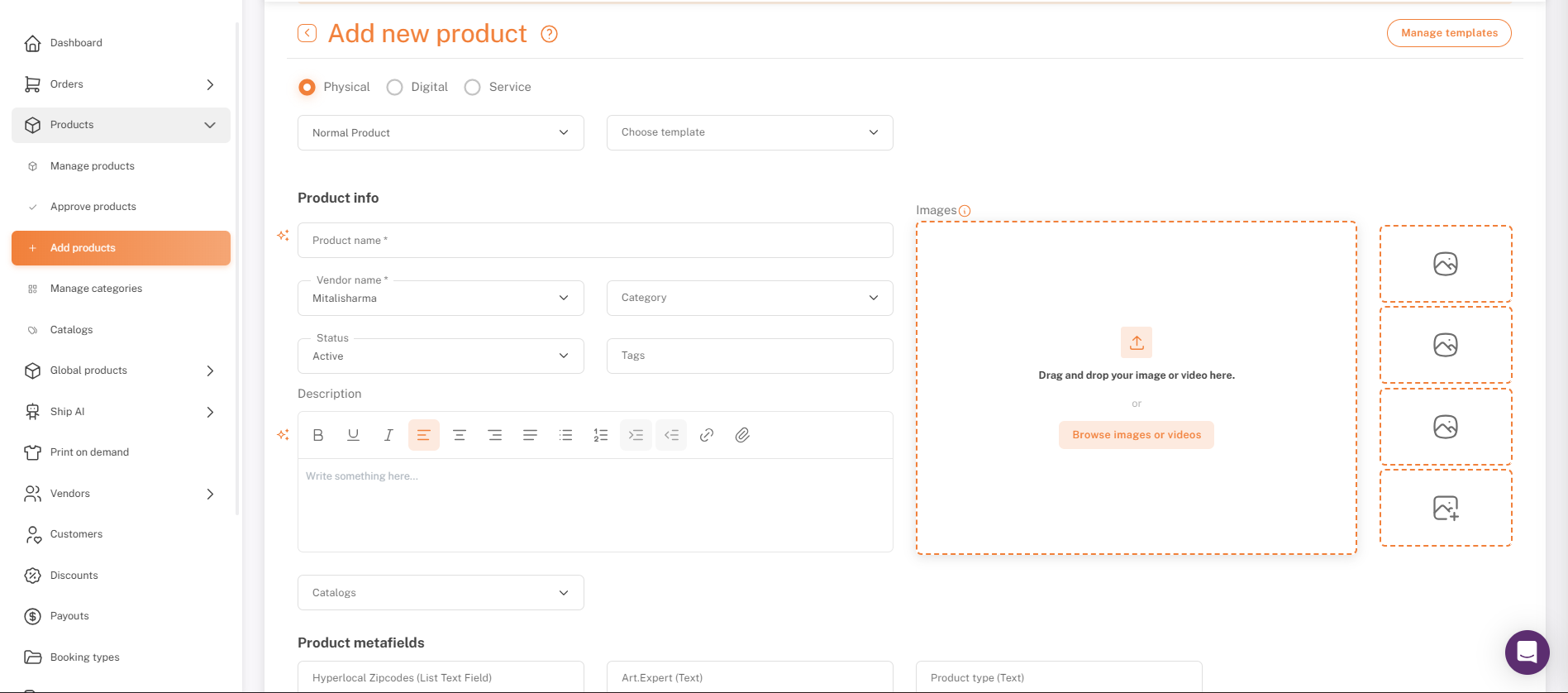Open the Vendor name dropdown
Image resolution: width=1568 pixels, height=693 pixels.
[441, 298]
